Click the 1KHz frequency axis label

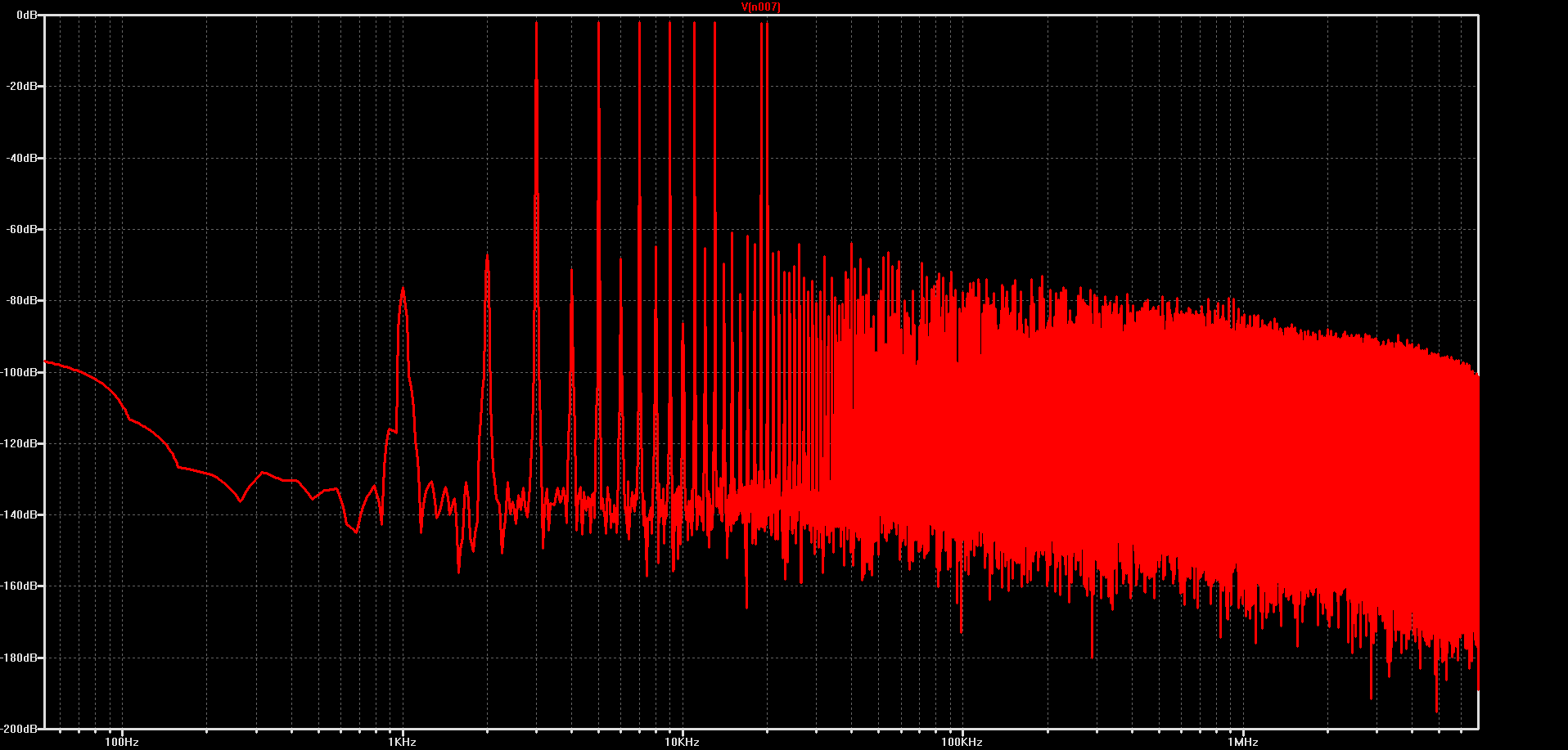[402, 742]
